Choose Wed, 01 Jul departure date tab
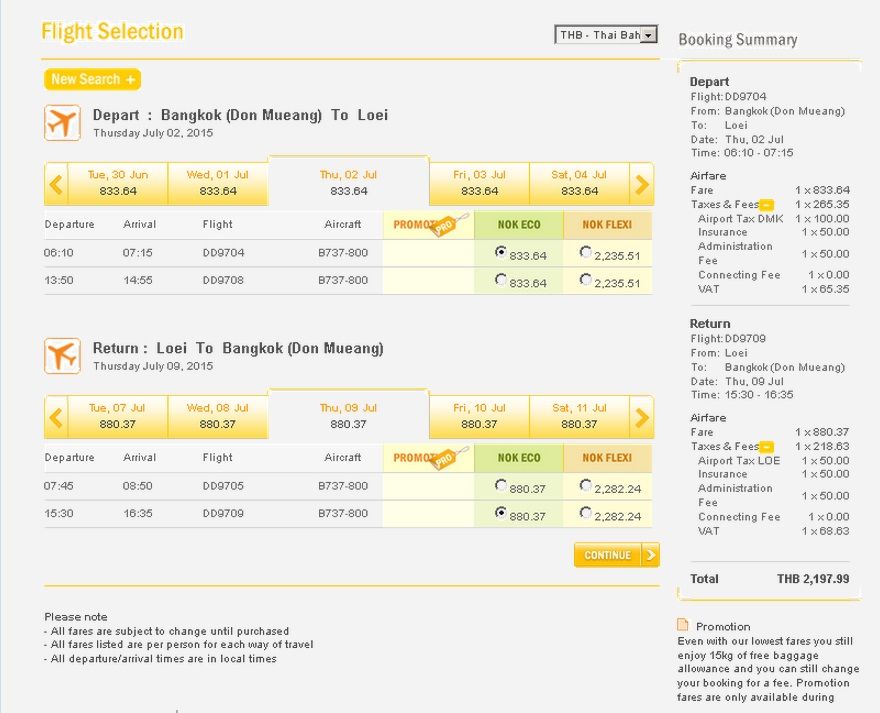880x713 pixels. pos(218,184)
